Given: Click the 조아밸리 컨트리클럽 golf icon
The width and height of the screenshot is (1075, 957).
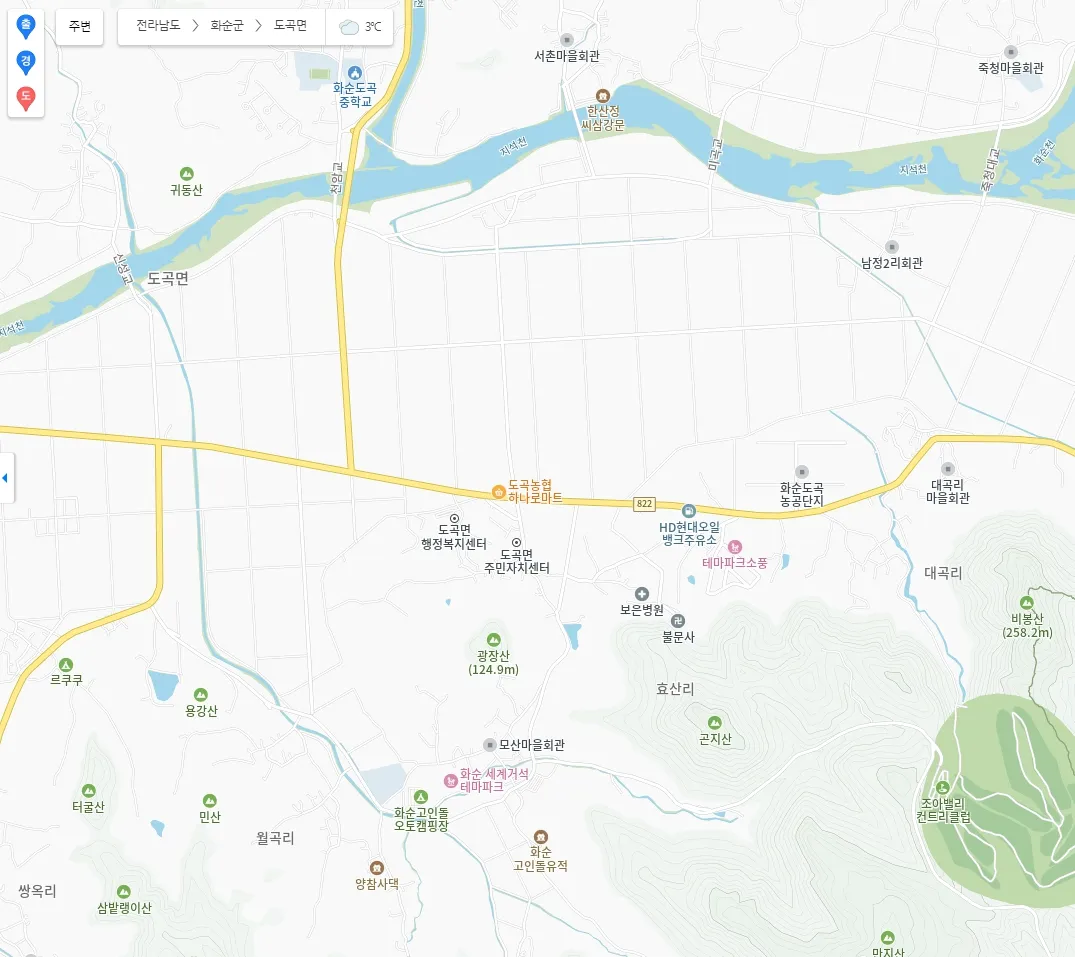Looking at the screenshot, I should click(x=943, y=787).
